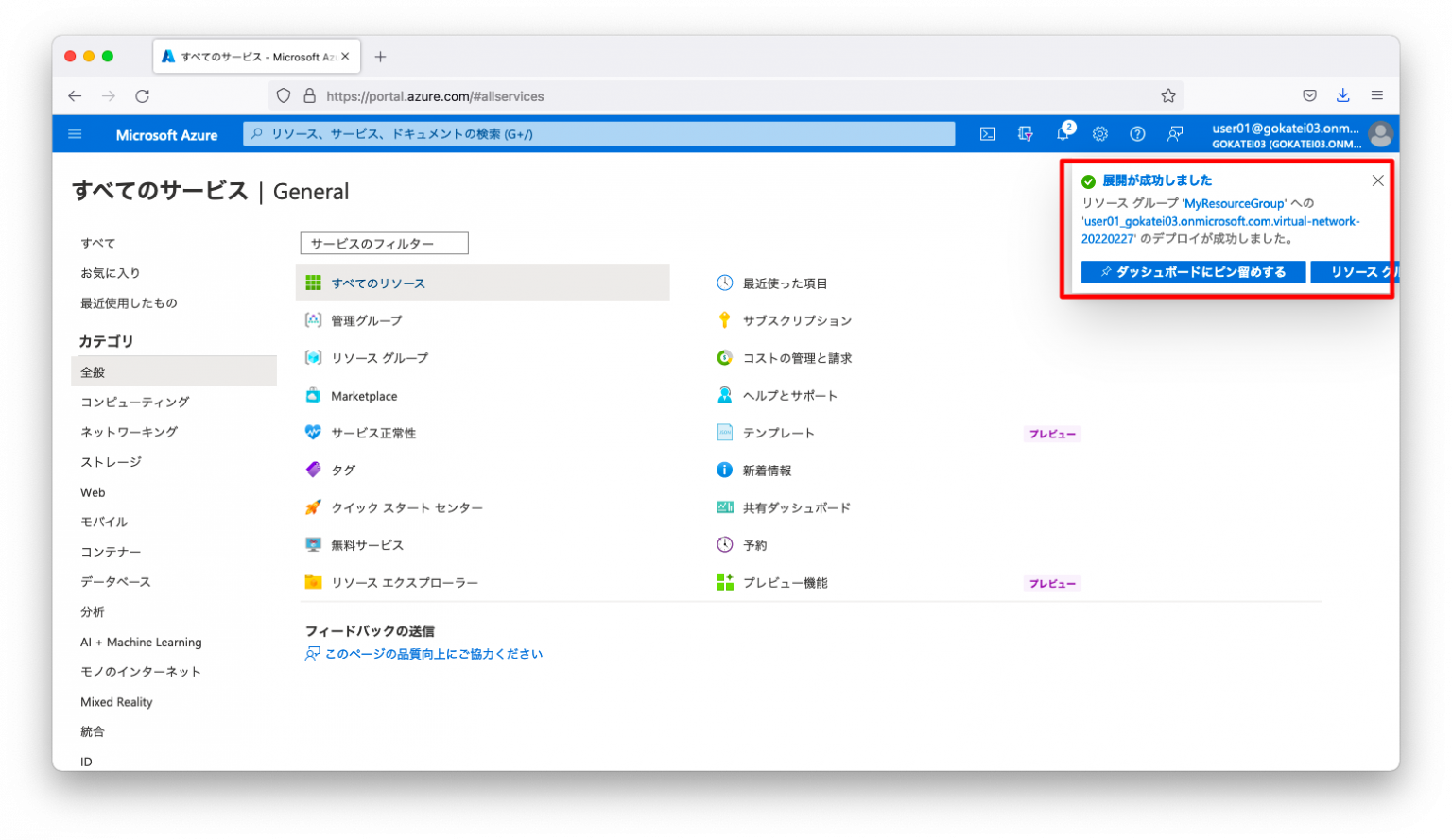
Task: Click the サービス正常性 heart icon
Action: tap(313, 432)
